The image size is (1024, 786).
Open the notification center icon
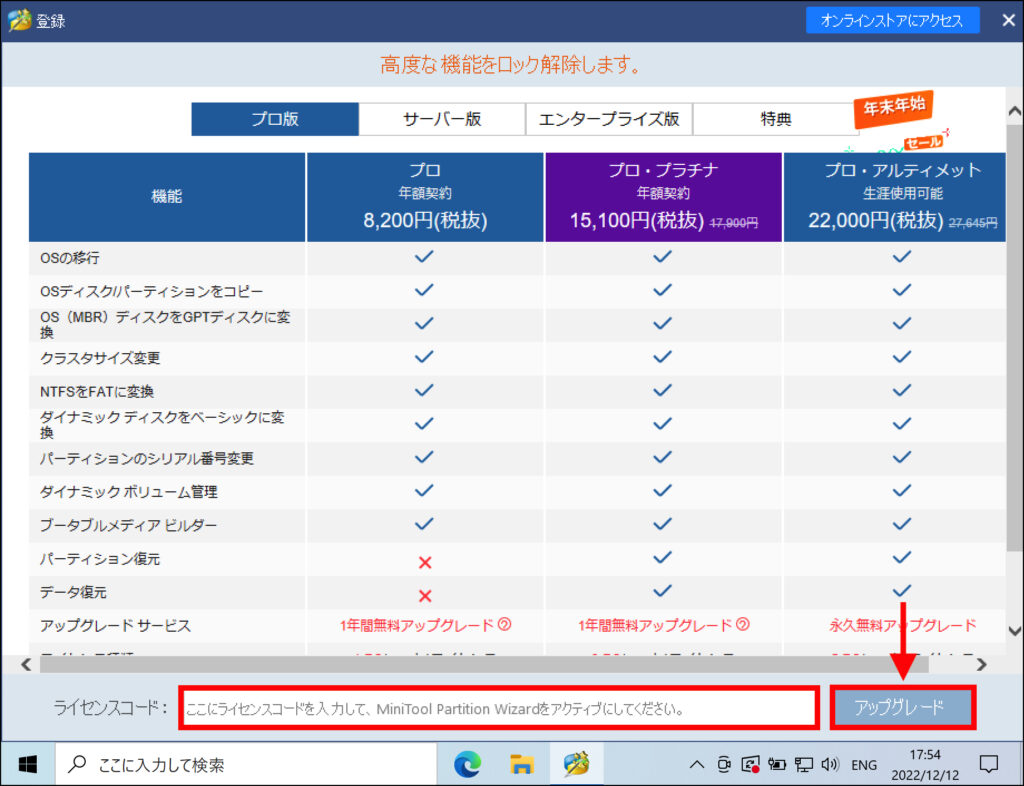click(989, 764)
